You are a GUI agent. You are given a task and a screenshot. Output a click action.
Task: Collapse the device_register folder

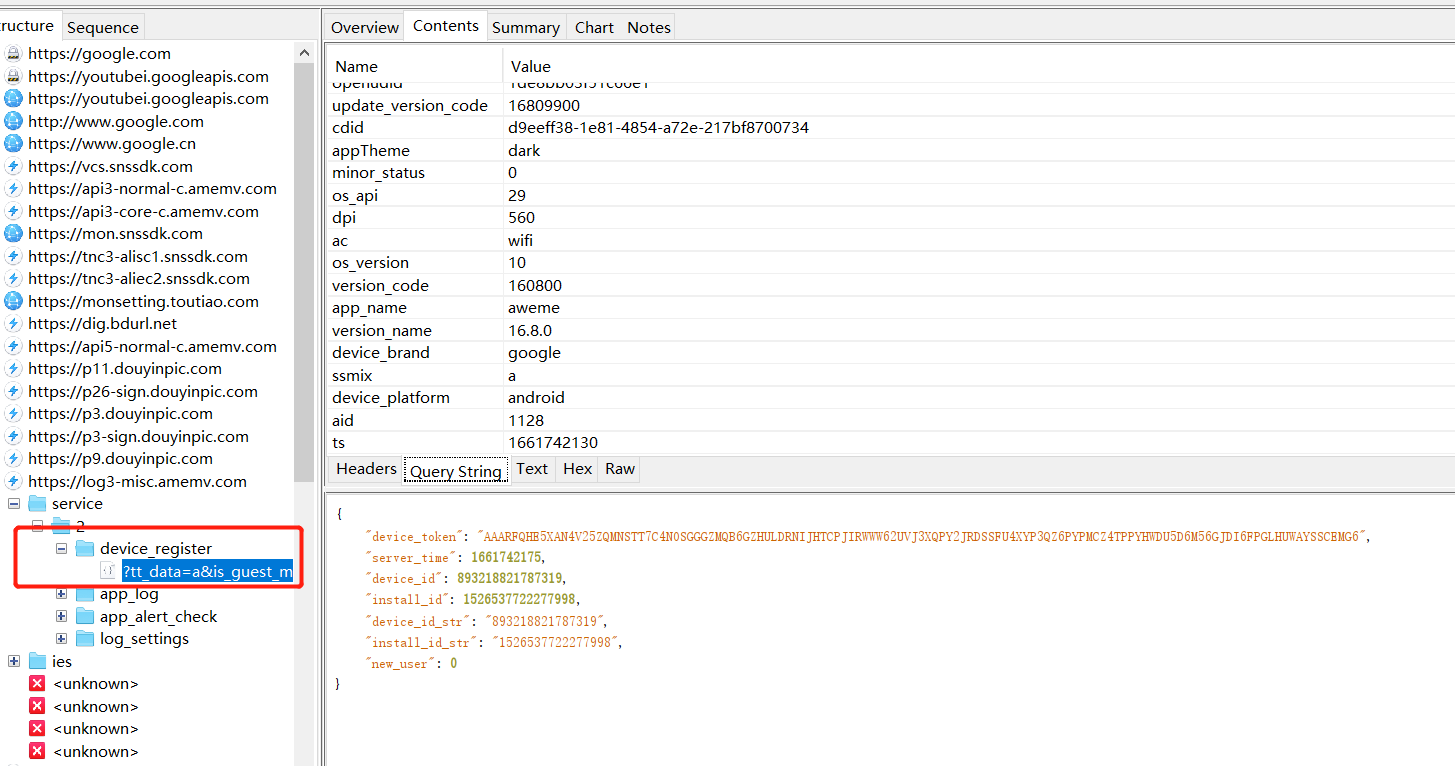click(x=62, y=548)
